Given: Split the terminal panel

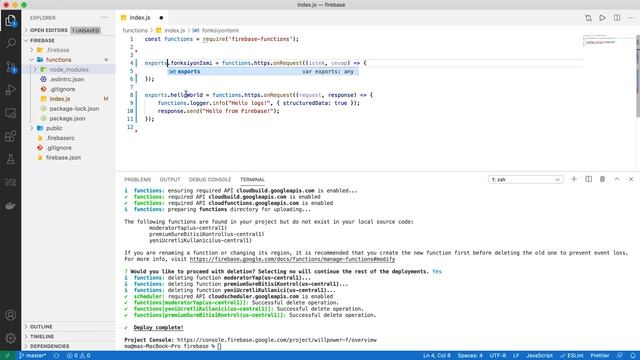Looking at the screenshot, I should point(588,179).
